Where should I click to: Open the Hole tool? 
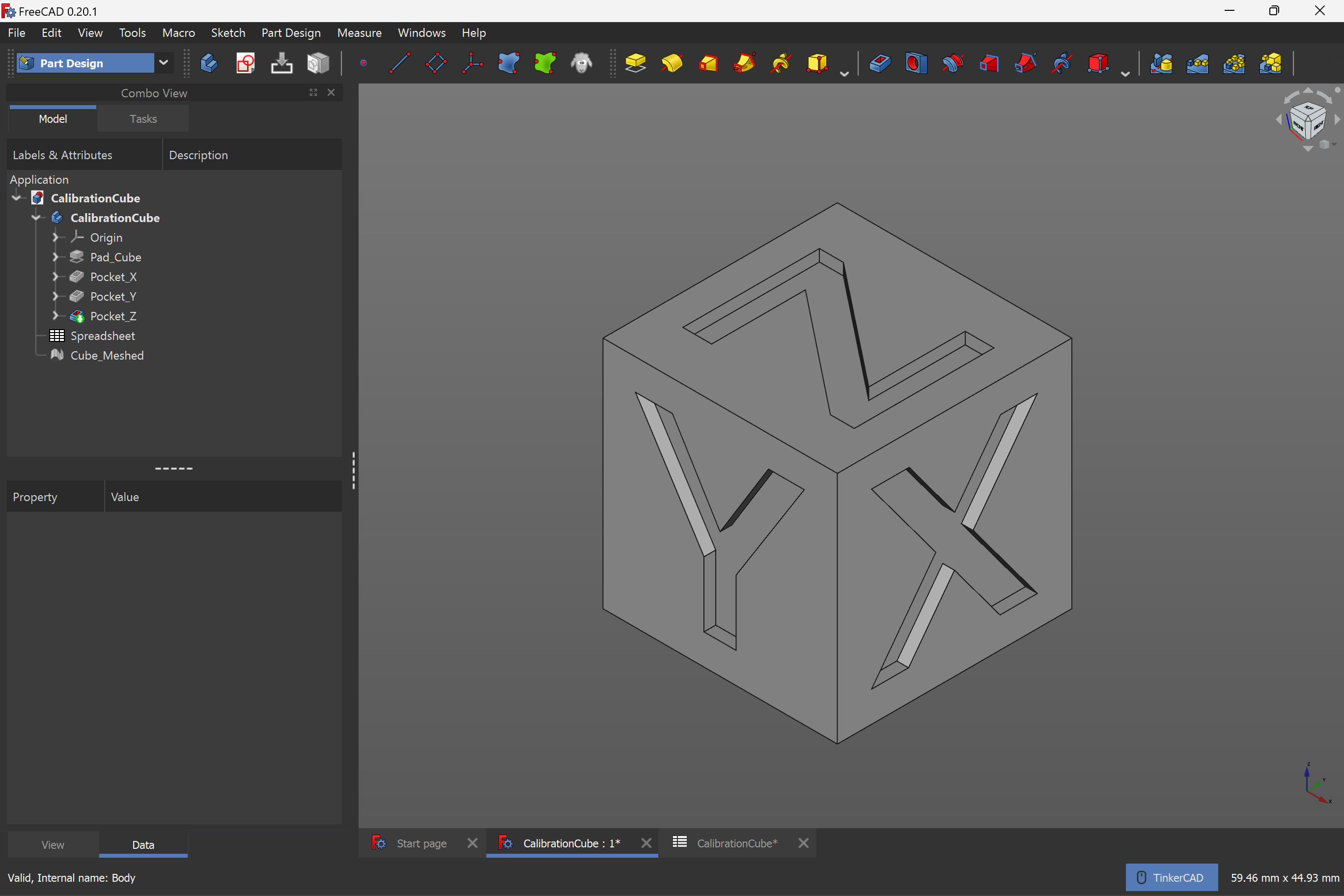click(916, 63)
